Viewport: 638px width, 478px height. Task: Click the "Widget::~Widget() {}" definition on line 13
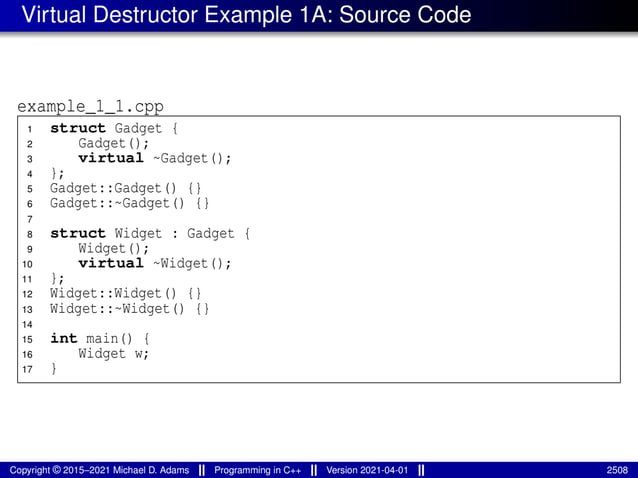click(129, 309)
